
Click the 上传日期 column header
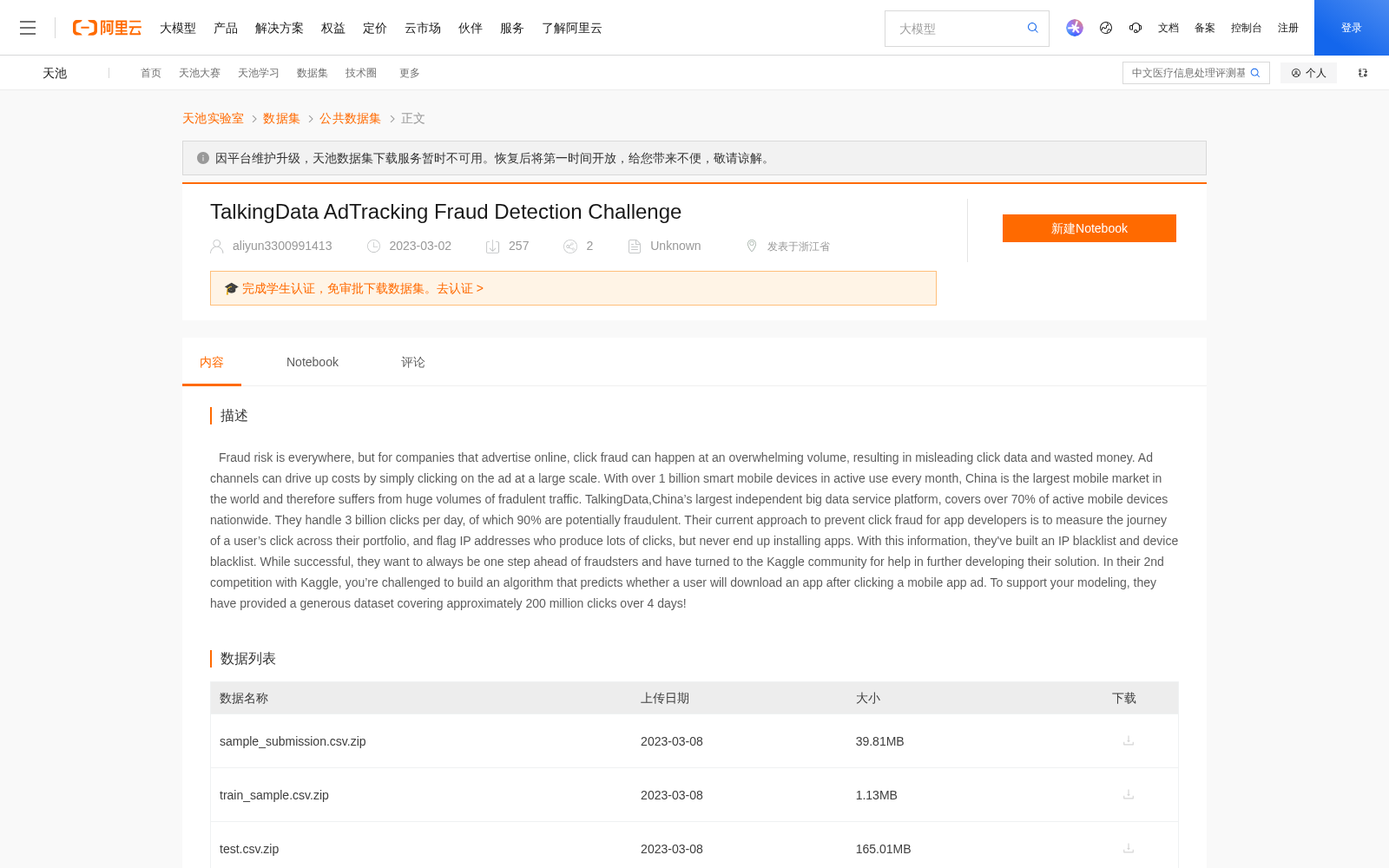(665, 698)
